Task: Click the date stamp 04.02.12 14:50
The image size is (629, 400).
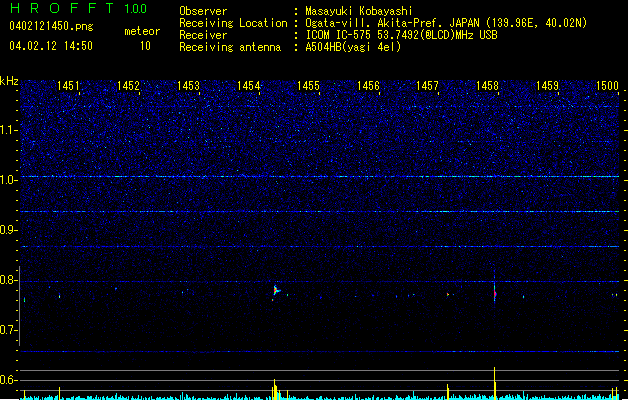Action: 51,46
